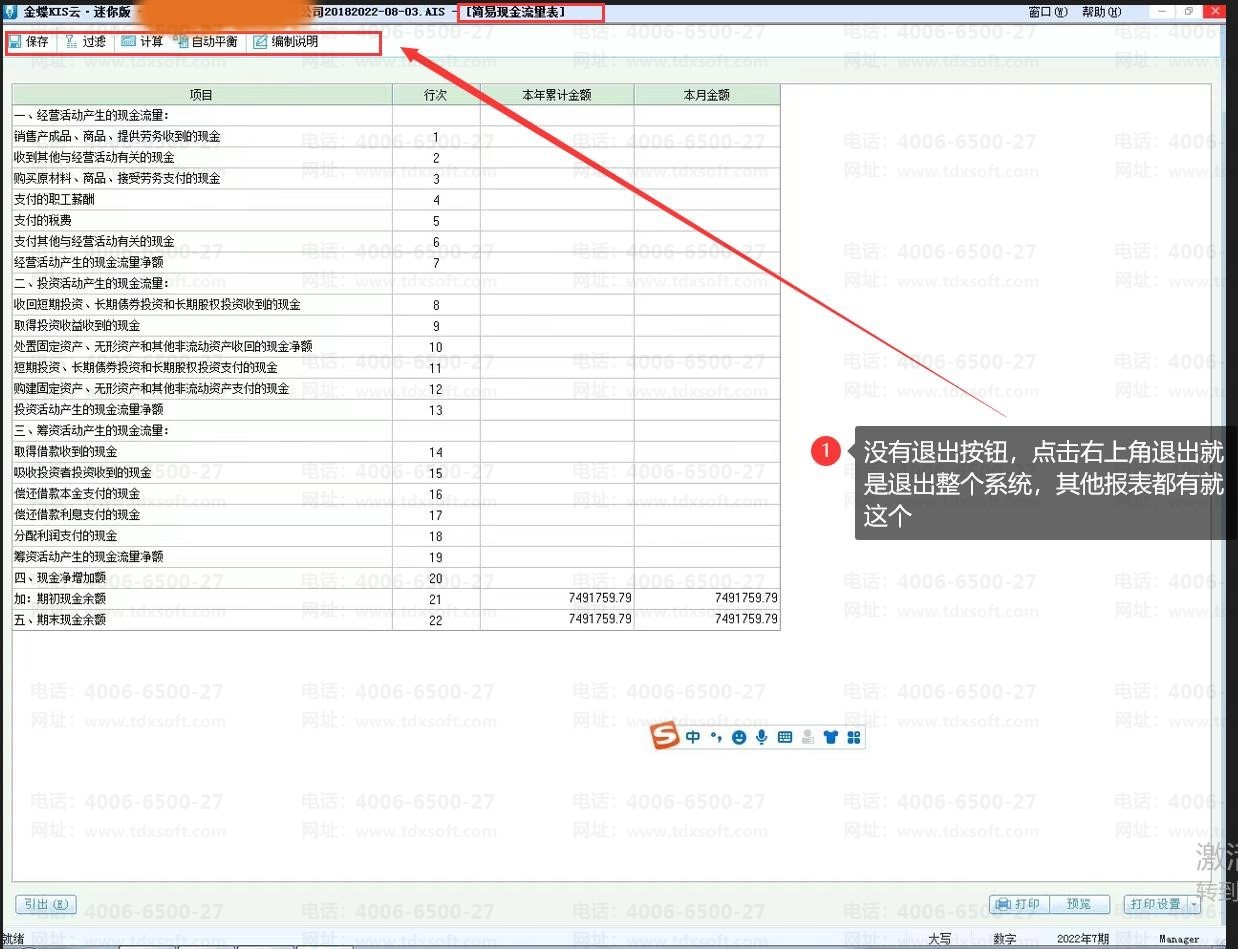The width and height of the screenshot is (1238, 949).
Task: Select row 筹资活动产生的现金流量净额
Action: [x=396, y=557]
